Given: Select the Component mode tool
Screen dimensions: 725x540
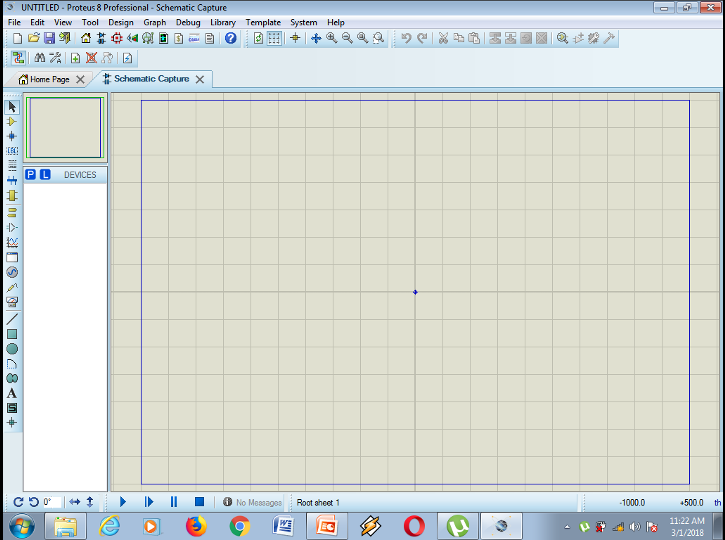Looking at the screenshot, I should click(x=12, y=121).
